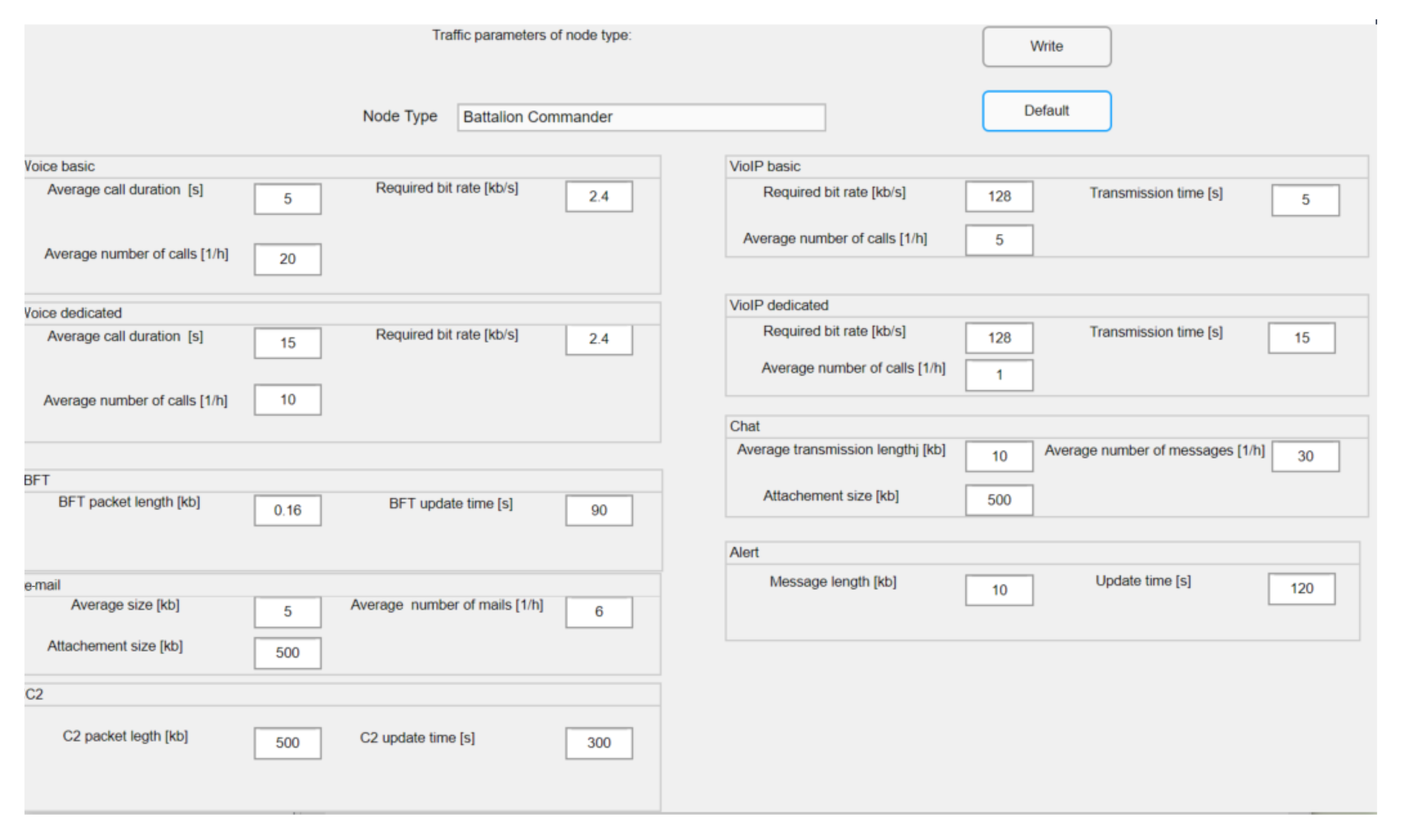
Task: Select the BFT packet length field
Action: 288,510
